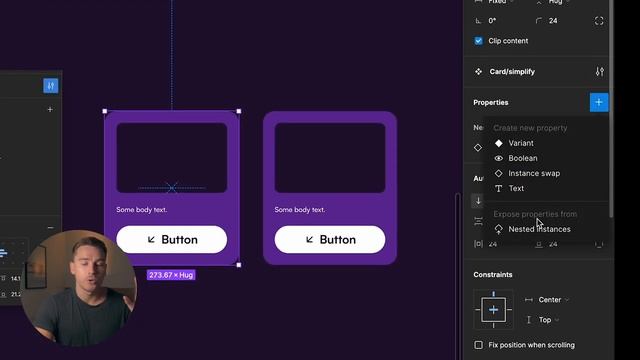Select the image placeholder in the left card
Viewport: 640px width, 360px height.
171,158
